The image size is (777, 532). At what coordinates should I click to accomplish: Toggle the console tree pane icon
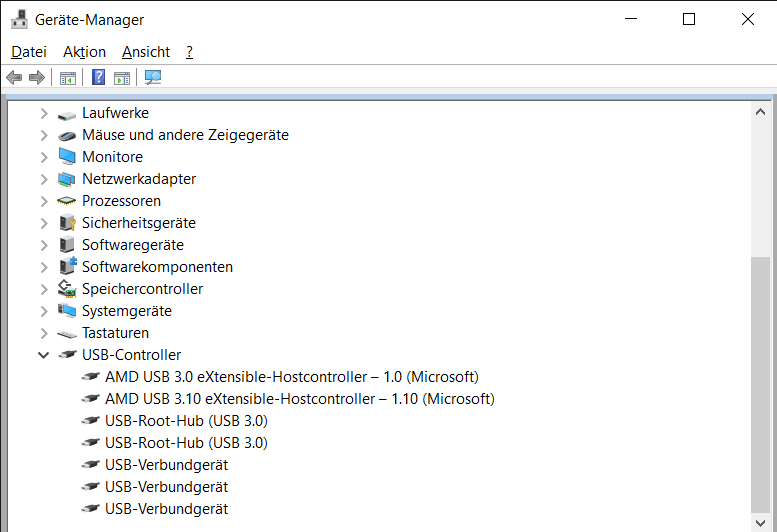[68, 78]
